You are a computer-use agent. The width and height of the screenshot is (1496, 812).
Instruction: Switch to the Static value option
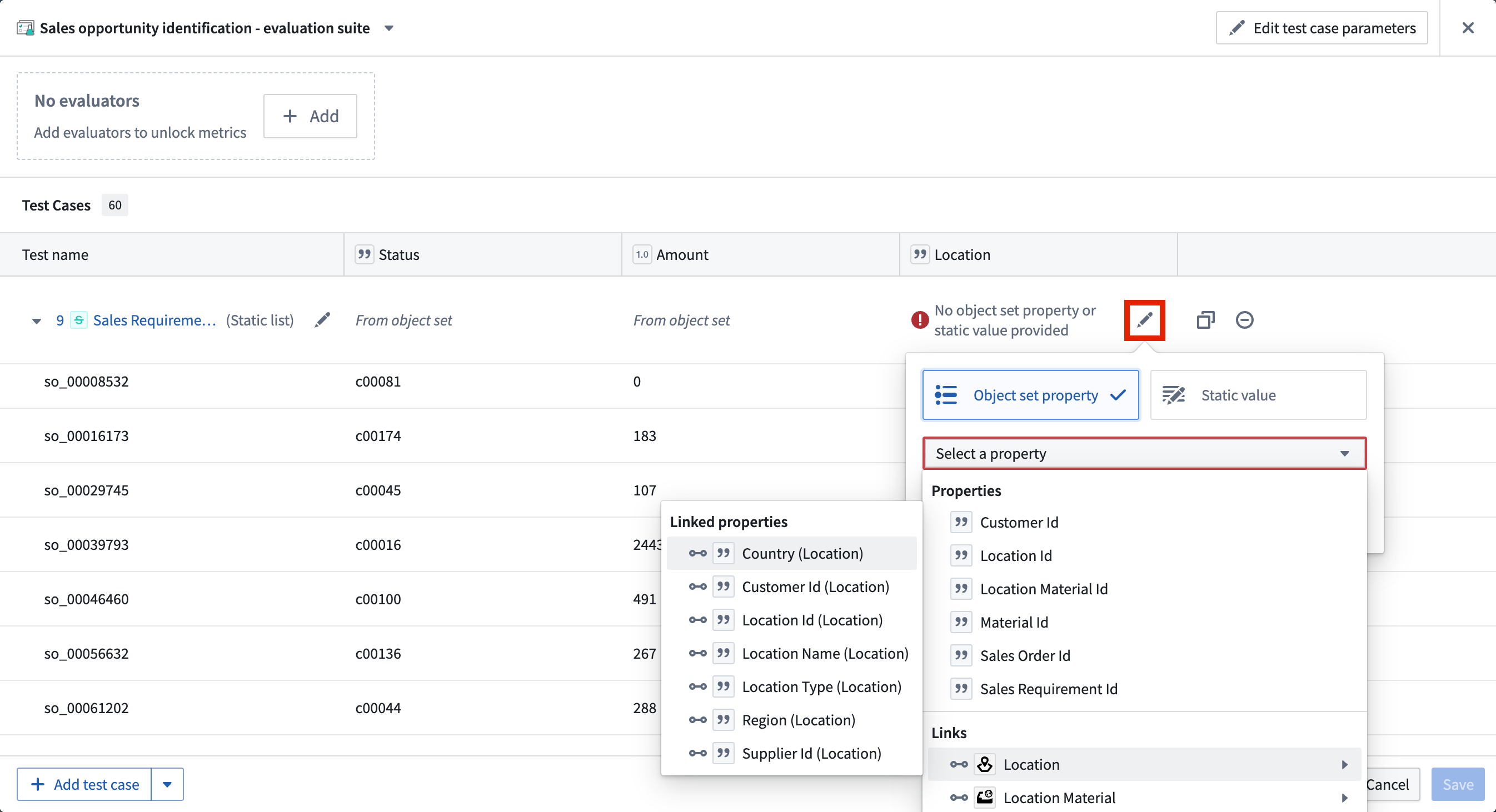(x=1258, y=395)
